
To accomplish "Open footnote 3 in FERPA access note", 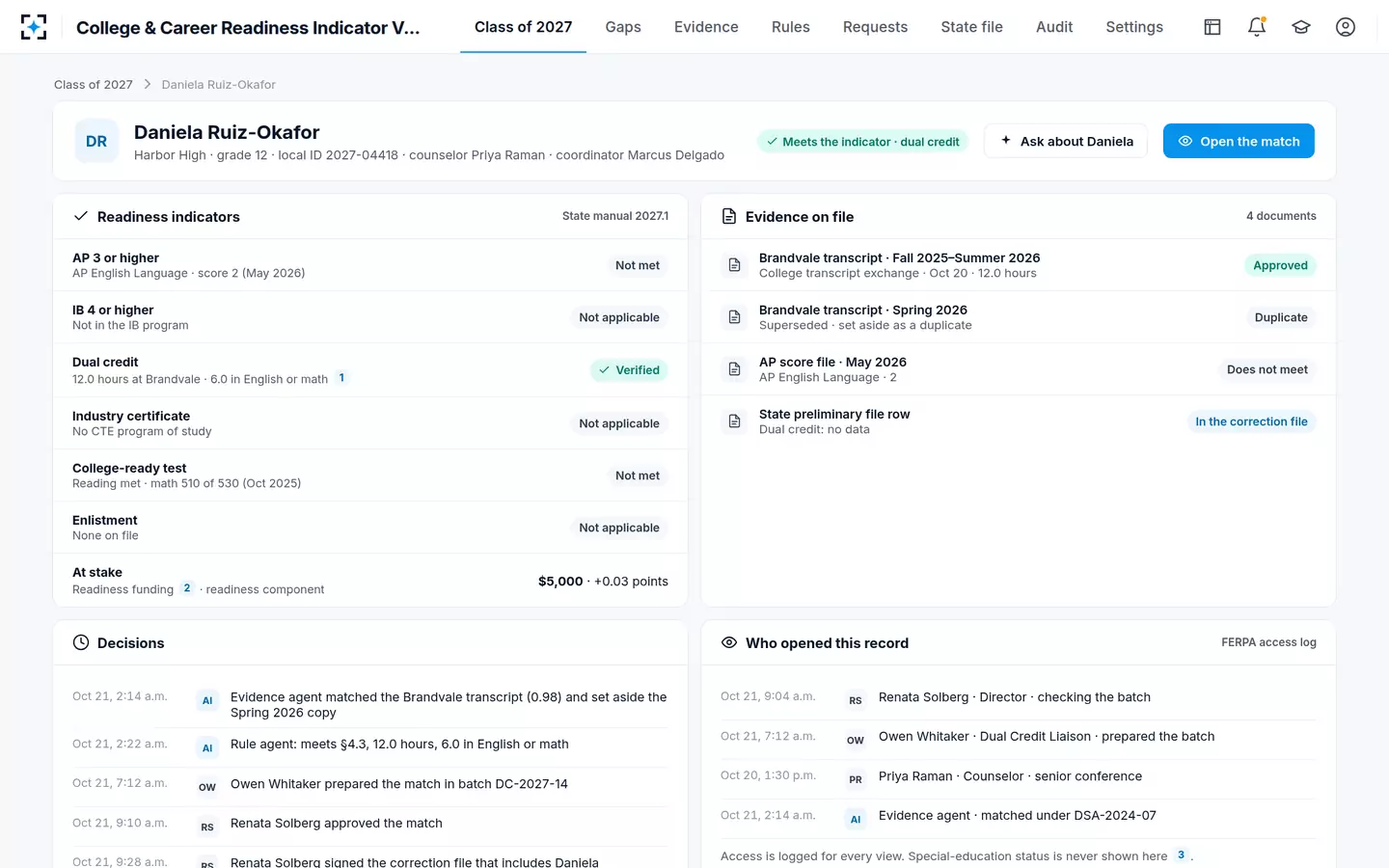I will point(1181,855).
